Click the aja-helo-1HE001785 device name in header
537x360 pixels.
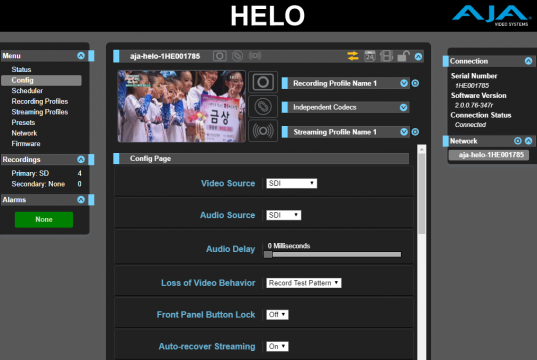coord(165,56)
